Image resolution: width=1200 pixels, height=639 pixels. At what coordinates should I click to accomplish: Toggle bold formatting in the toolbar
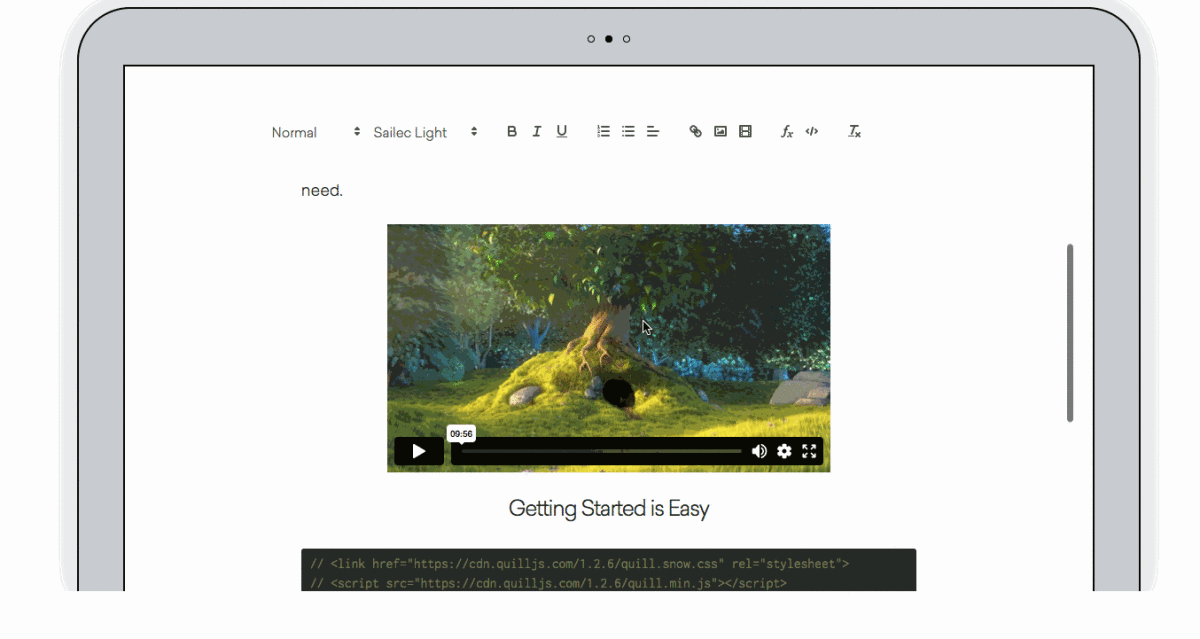[512, 132]
